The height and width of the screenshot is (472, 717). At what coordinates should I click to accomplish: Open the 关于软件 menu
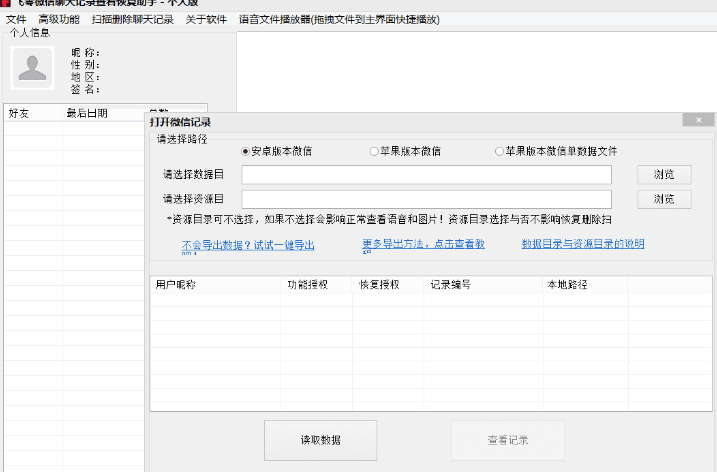pyautogui.click(x=206, y=20)
